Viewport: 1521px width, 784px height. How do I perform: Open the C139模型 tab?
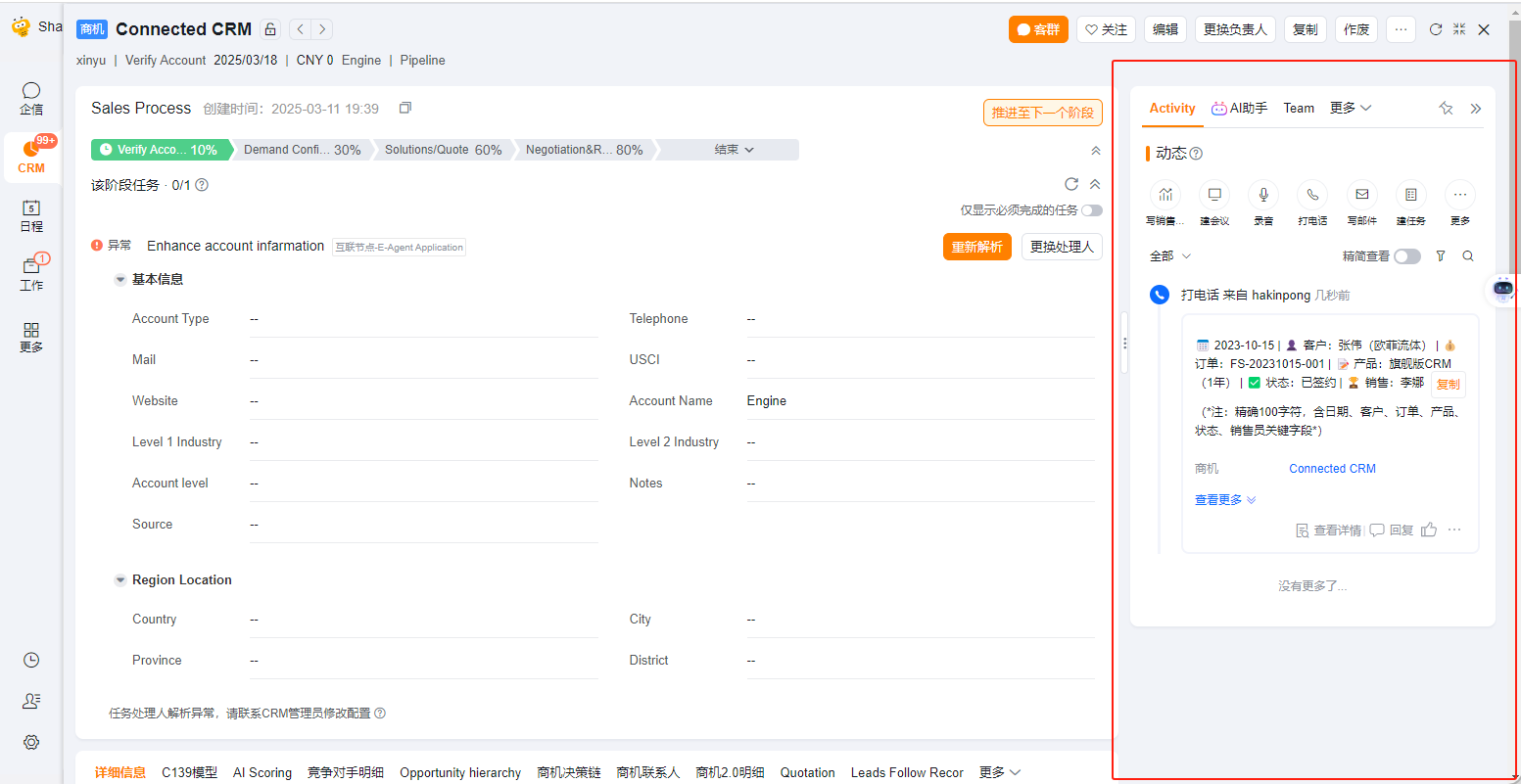[189, 772]
